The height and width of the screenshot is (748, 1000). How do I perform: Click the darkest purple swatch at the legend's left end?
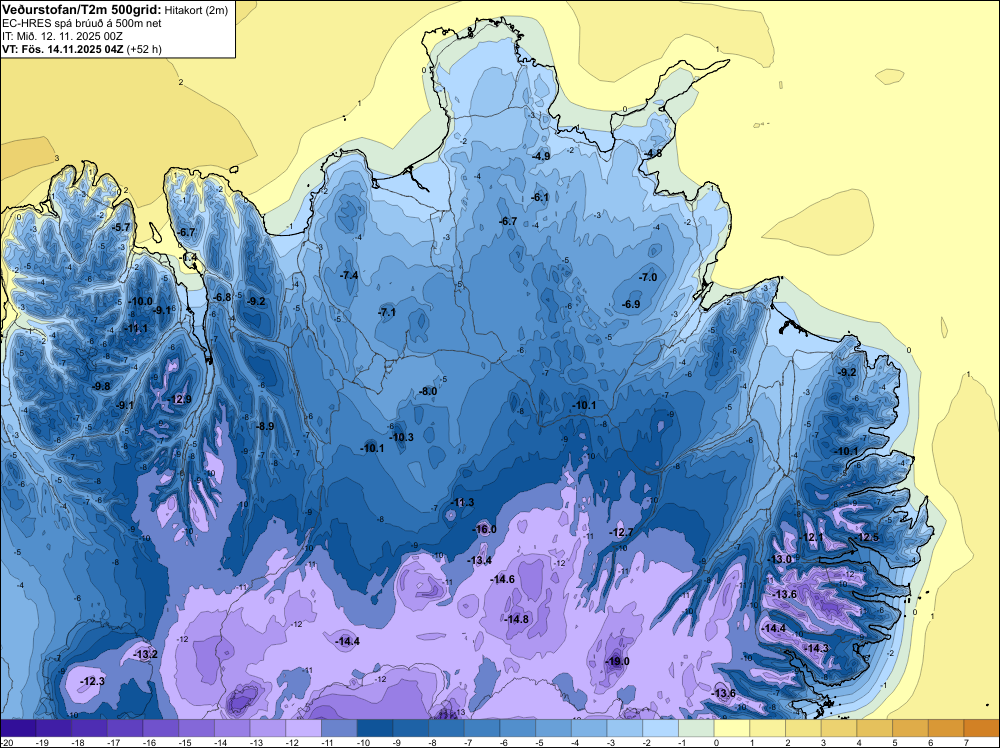tap(18, 728)
